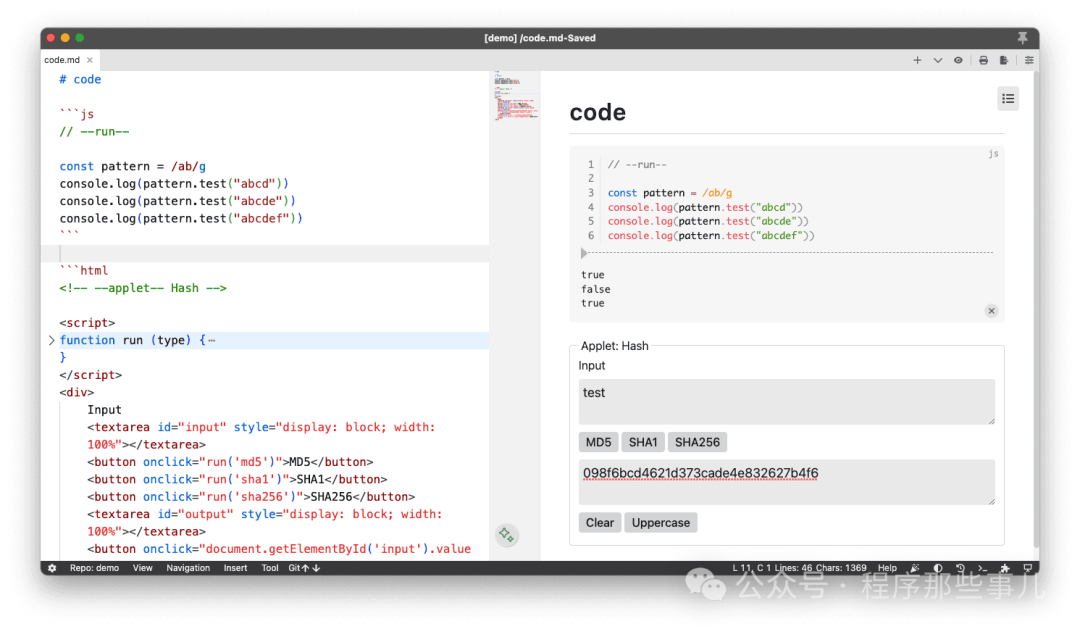Click the Uppercase button
This screenshot has height=629, width=1080.
click(x=661, y=523)
